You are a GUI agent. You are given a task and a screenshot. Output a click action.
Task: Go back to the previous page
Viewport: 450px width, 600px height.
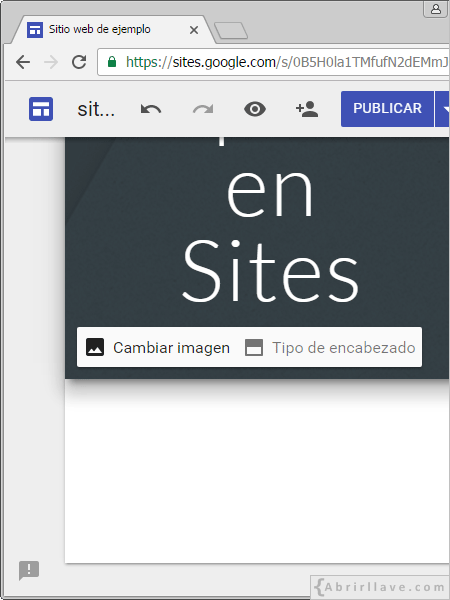point(23,62)
